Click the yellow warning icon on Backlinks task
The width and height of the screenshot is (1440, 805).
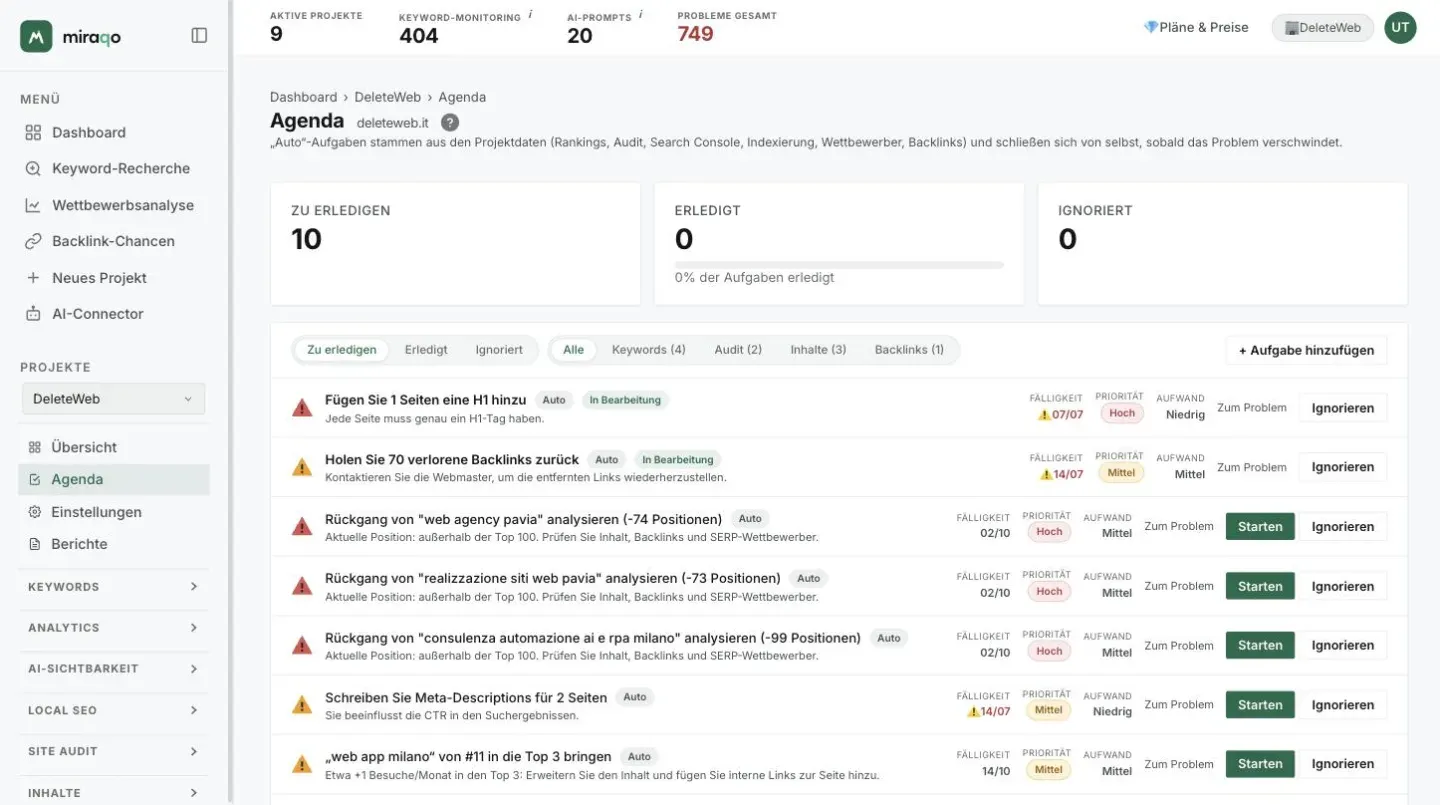click(302, 467)
